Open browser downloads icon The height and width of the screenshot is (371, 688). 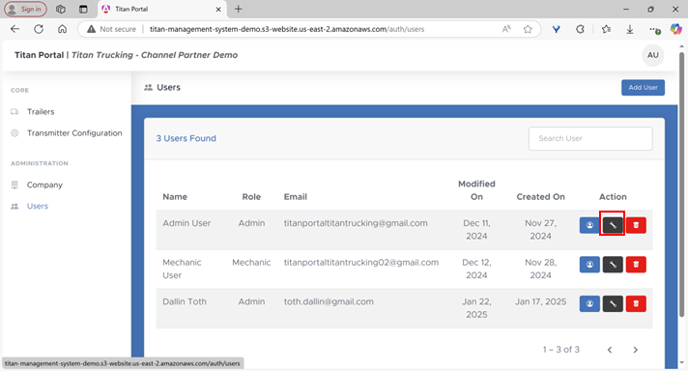[630, 29]
